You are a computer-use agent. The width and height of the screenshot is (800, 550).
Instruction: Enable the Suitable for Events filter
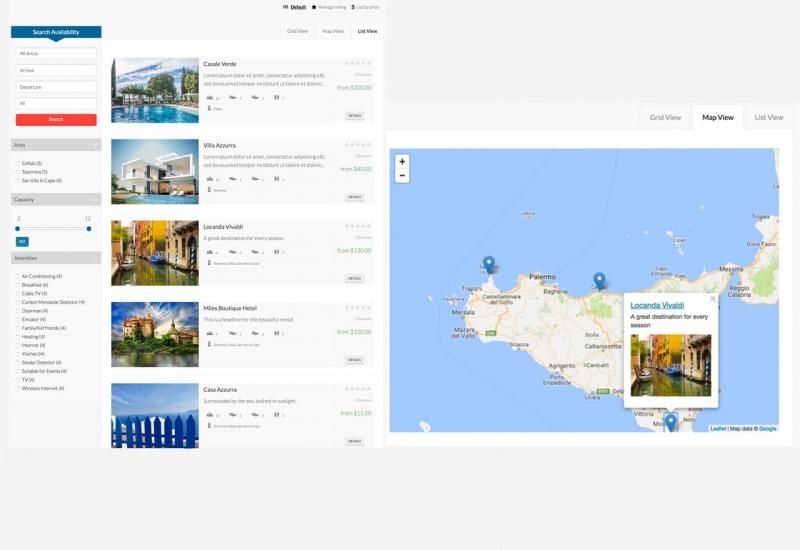(x=18, y=371)
